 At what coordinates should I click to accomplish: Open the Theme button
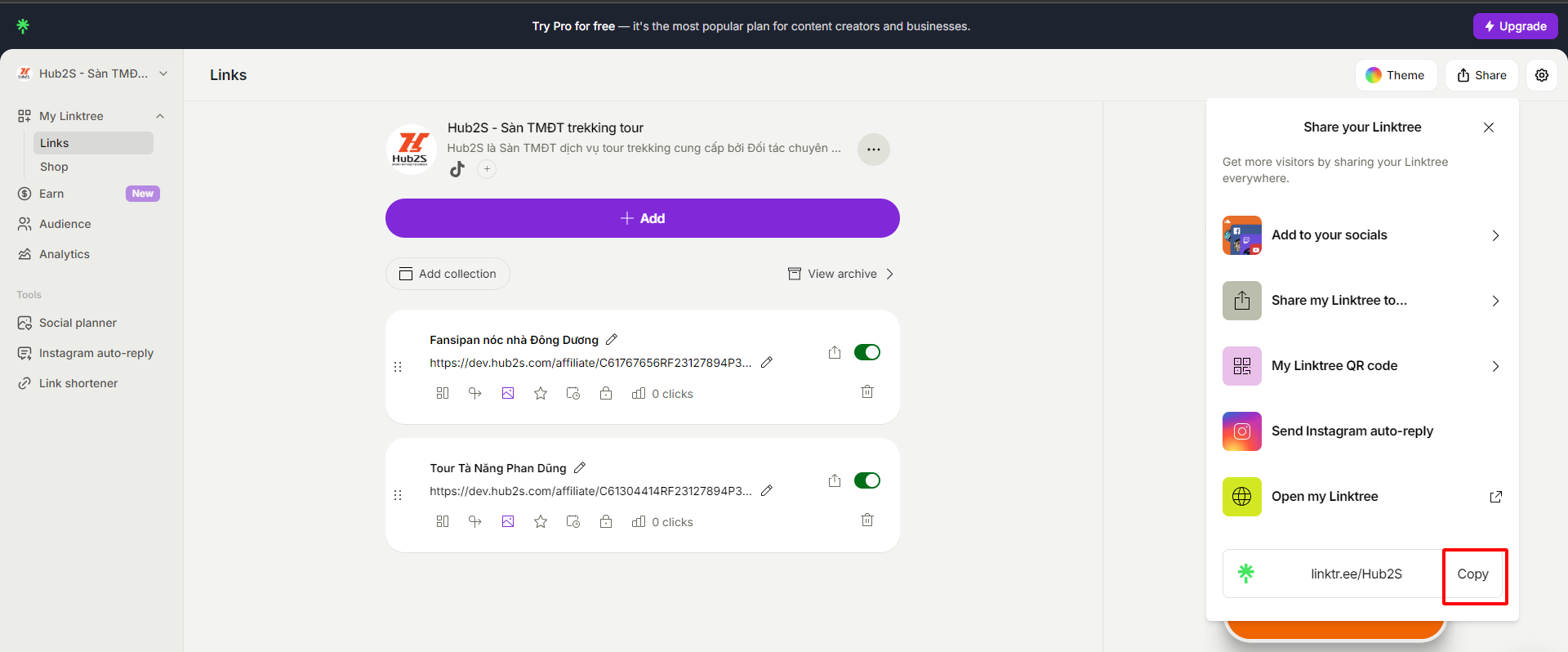[1396, 75]
